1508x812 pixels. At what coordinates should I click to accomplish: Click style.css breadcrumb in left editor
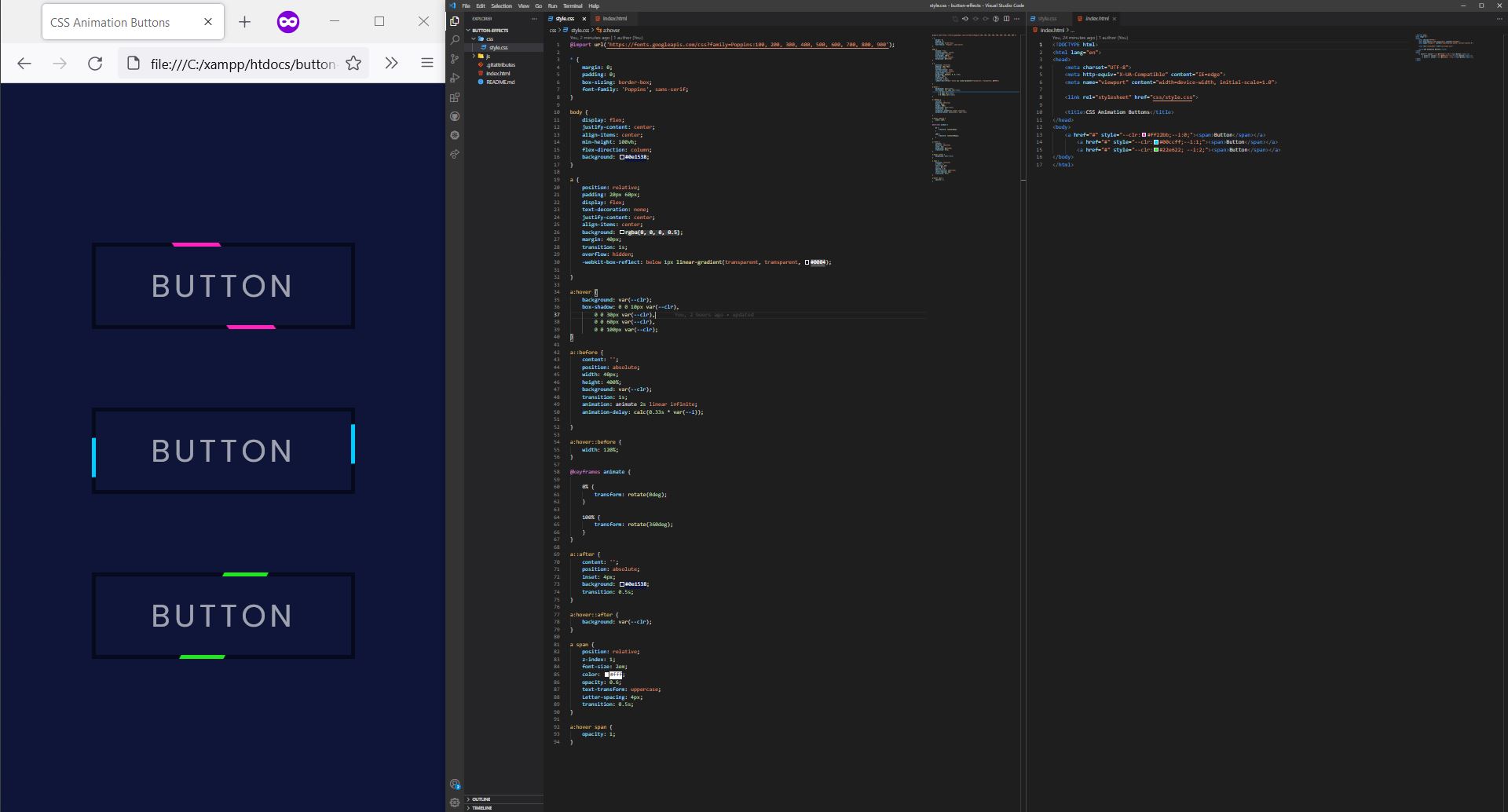[576, 31]
